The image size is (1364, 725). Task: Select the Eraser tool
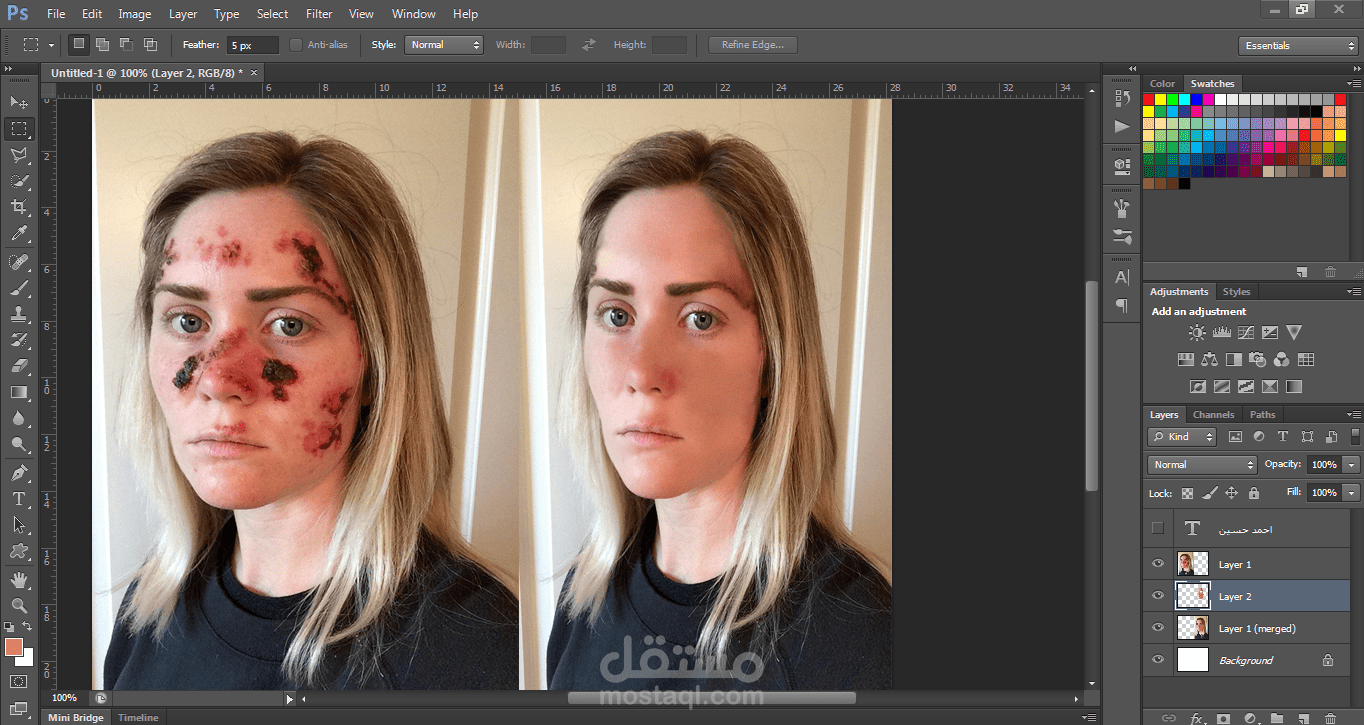[x=19, y=366]
